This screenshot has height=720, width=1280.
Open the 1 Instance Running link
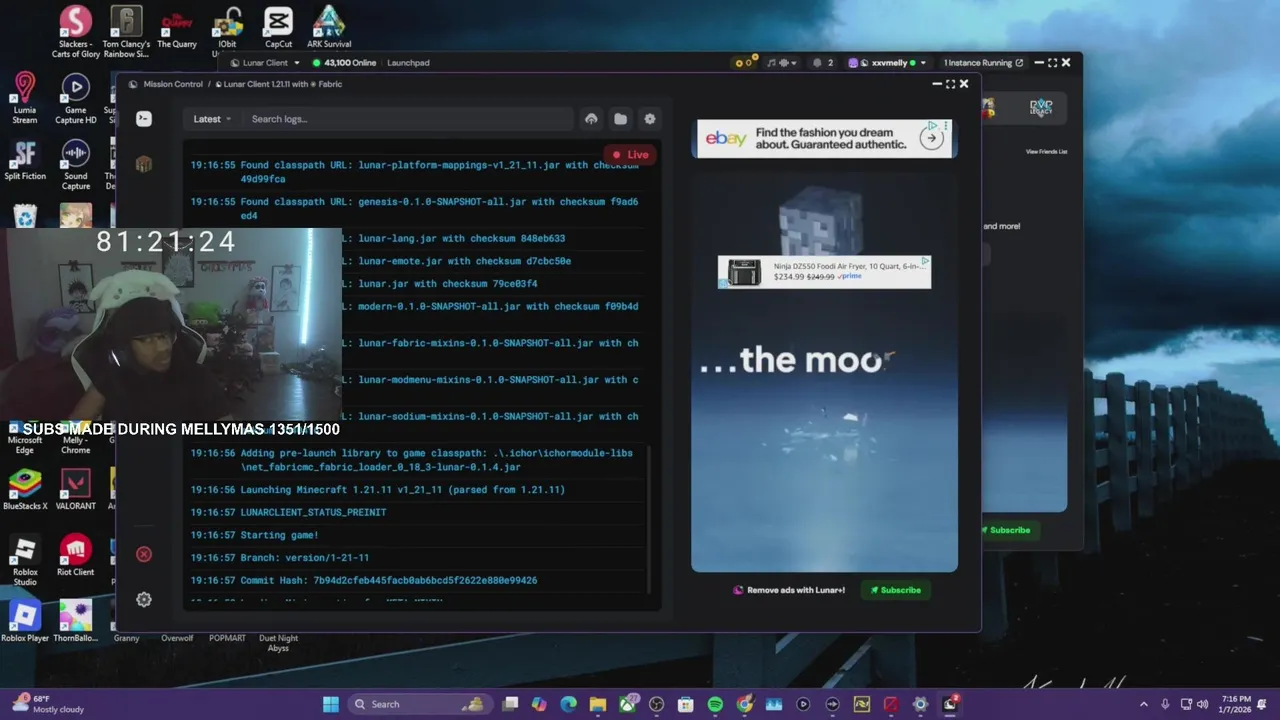tap(983, 63)
